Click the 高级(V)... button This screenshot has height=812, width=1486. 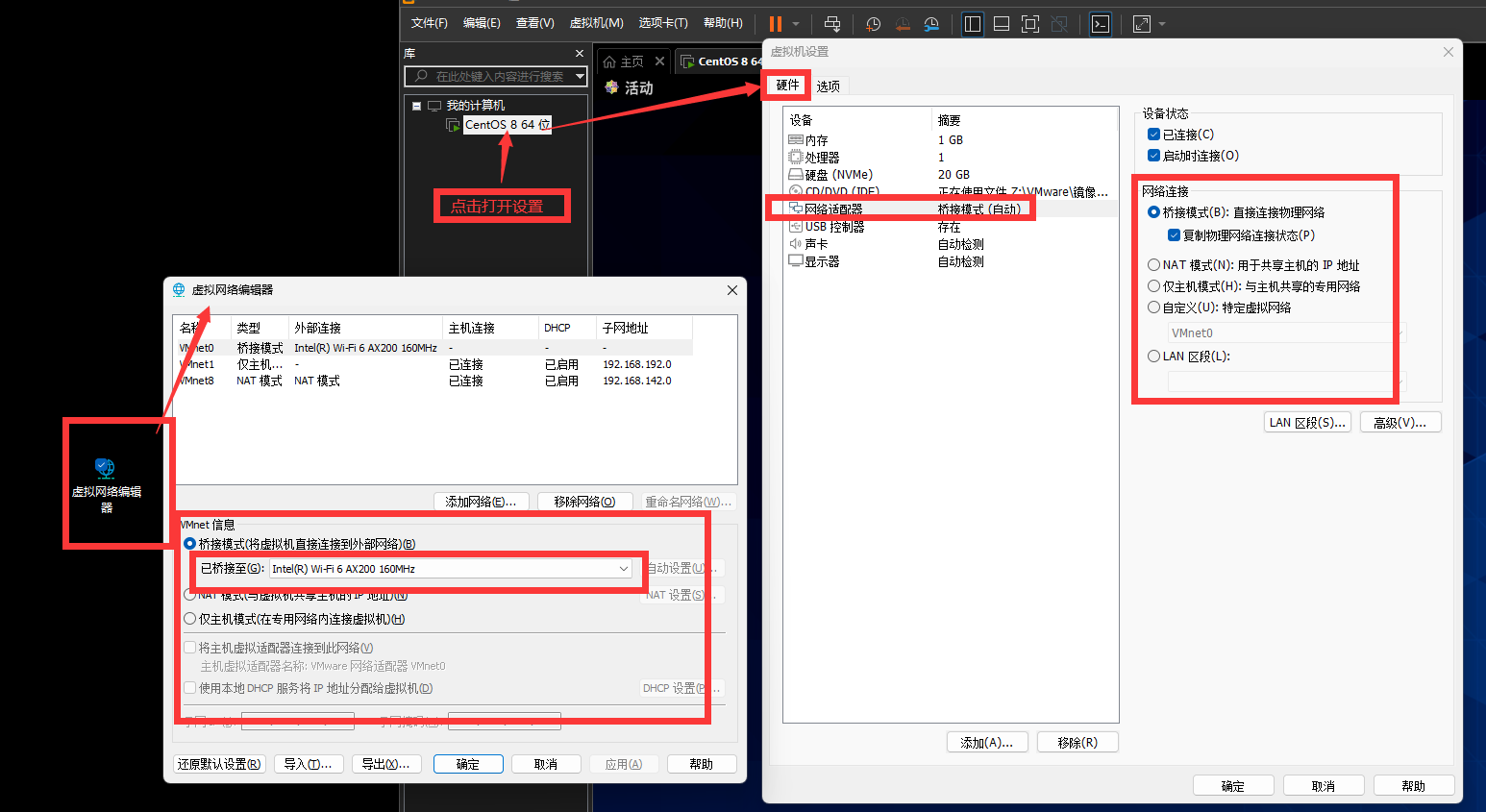[1400, 423]
